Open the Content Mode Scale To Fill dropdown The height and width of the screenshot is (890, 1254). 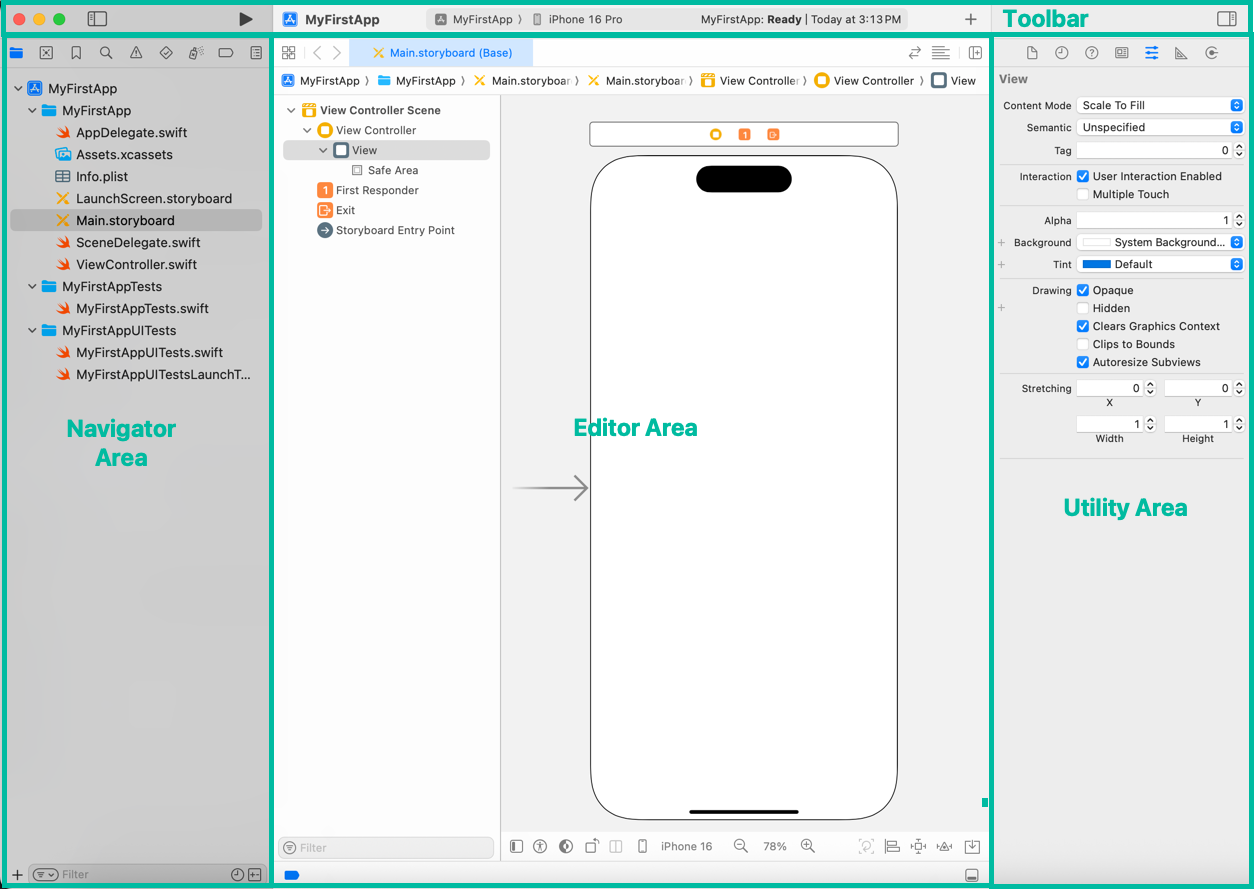point(1160,105)
